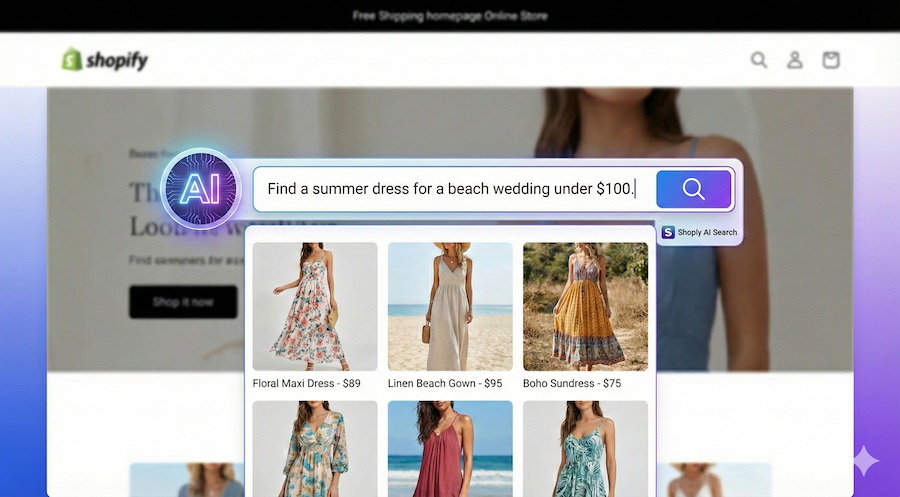Click the glowing AI circle badge
The height and width of the screenshot is (497, 900).
click(200, 189)
